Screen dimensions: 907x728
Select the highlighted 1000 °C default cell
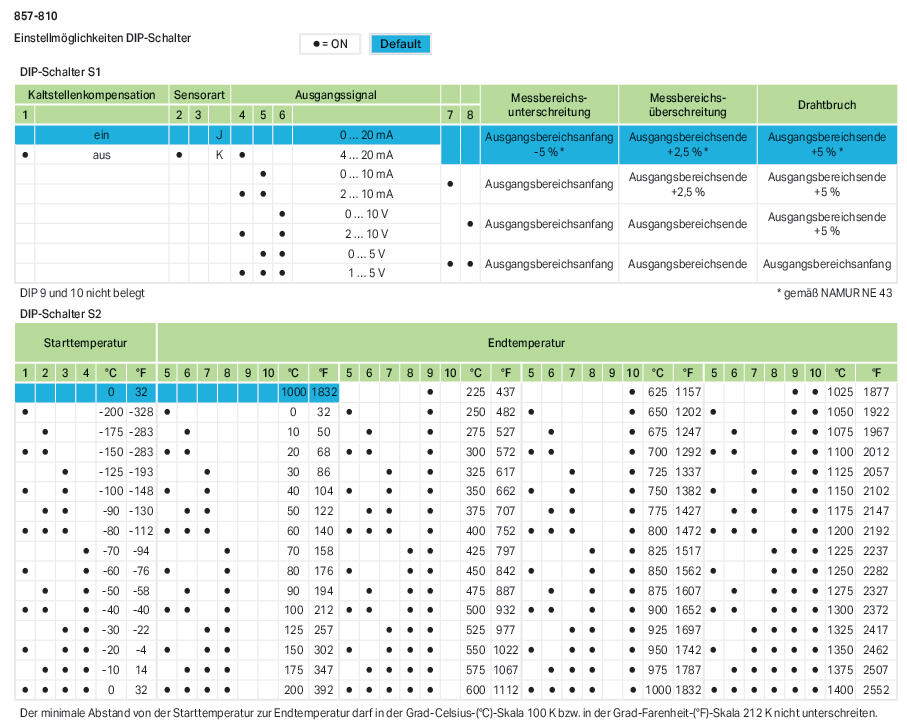point(293,392)
